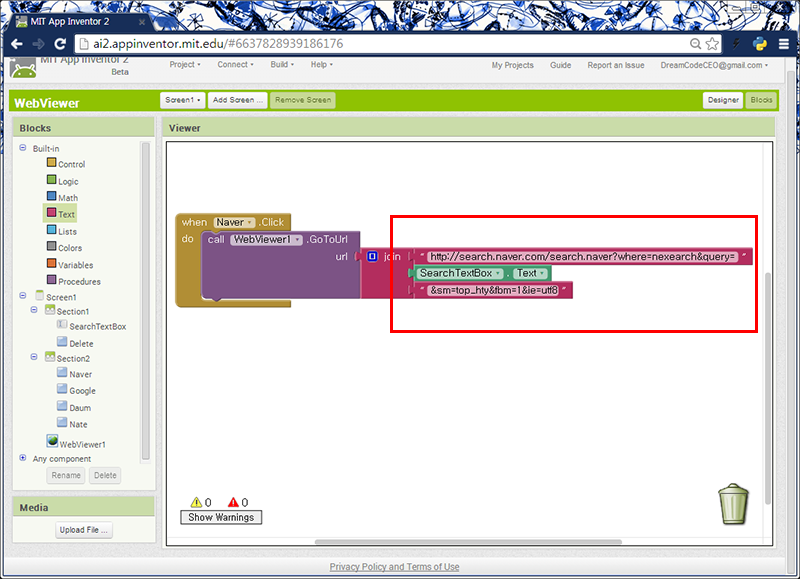Open the Procedures blocks drawer

click(73, 281)
